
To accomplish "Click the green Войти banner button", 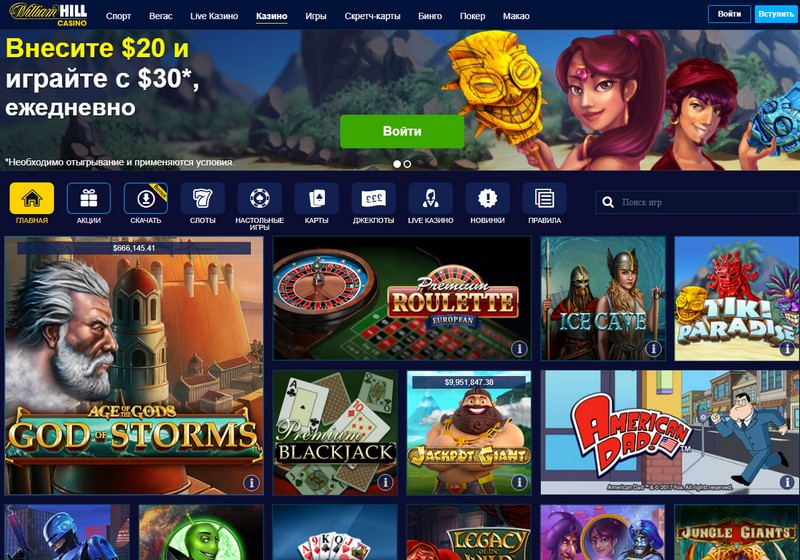I will coord(402,131).
